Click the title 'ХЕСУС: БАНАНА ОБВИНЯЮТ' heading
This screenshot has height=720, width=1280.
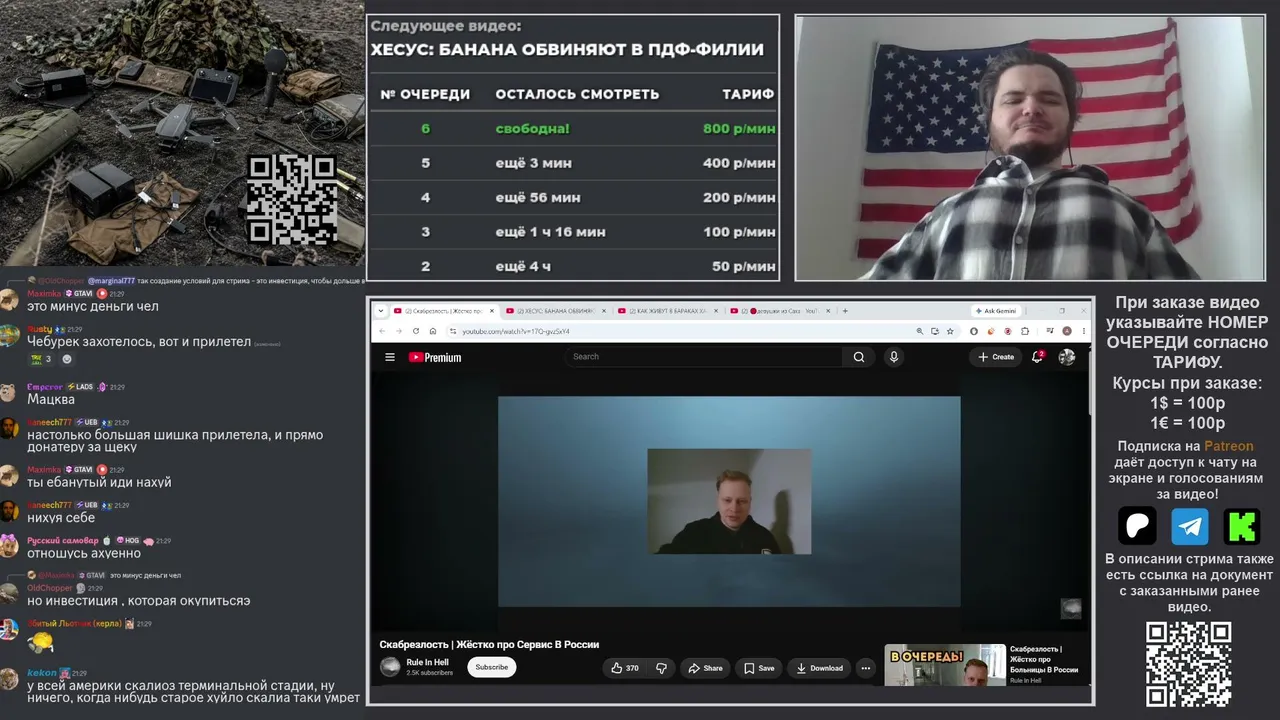567,49
